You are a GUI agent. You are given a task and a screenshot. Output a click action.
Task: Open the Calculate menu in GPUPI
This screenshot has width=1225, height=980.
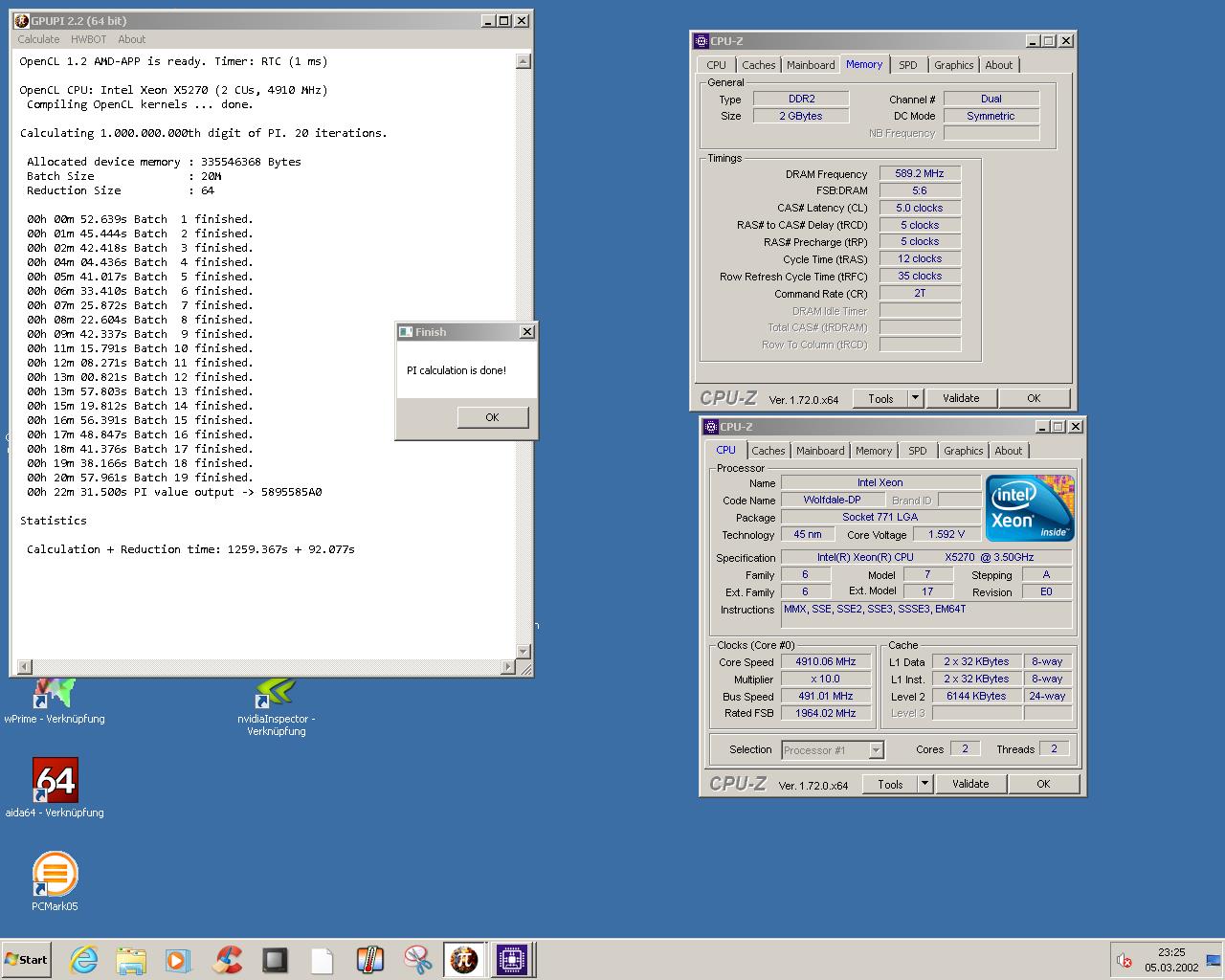tap(38, 39)
